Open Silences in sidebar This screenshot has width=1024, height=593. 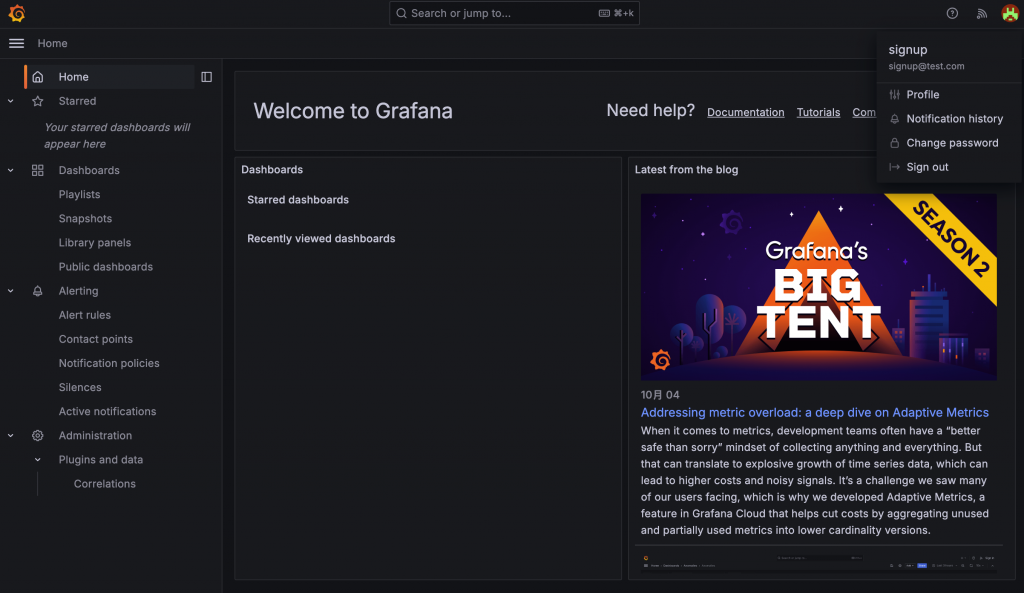(x=80, y=388)
